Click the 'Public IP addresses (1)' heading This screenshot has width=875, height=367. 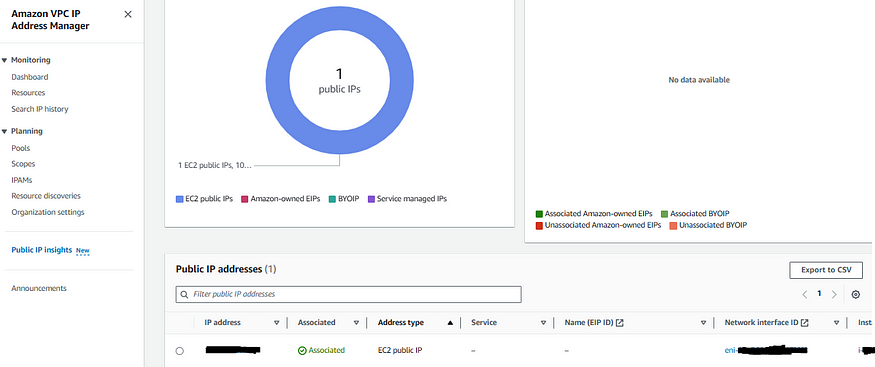226,269
